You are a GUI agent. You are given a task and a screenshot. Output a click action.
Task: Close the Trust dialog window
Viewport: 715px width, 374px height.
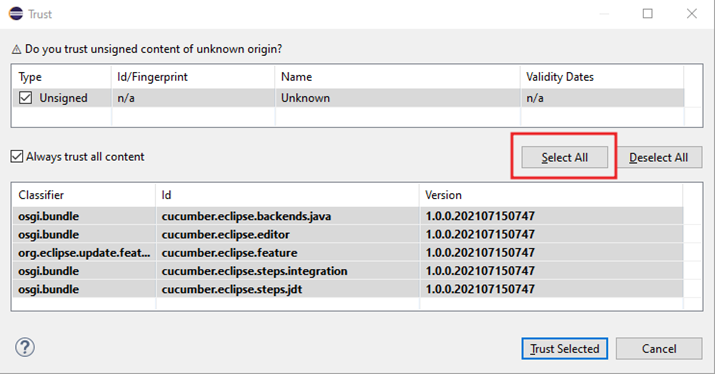(692, 14)
